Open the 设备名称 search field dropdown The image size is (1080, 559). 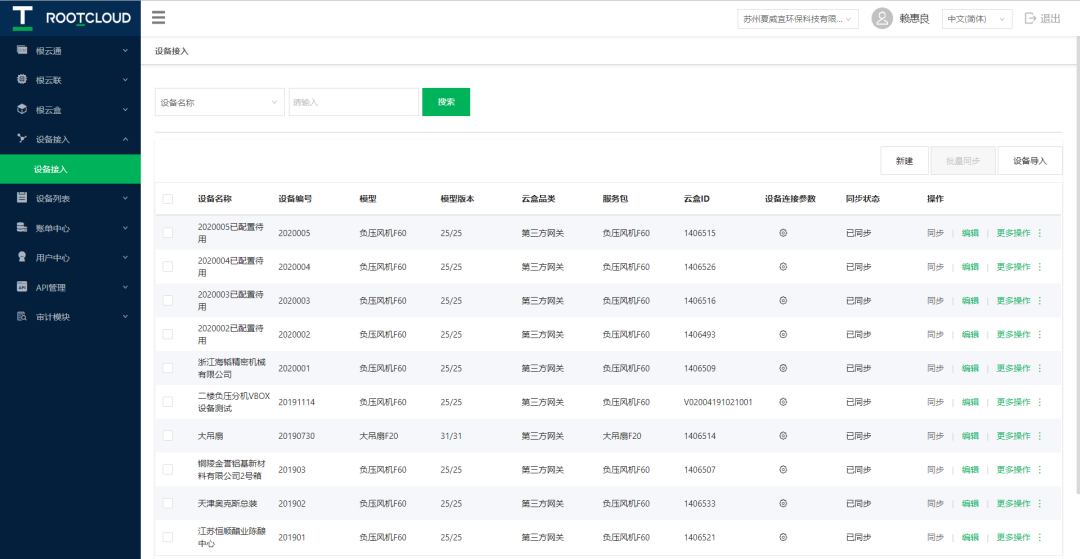click(x=220, y=102)
